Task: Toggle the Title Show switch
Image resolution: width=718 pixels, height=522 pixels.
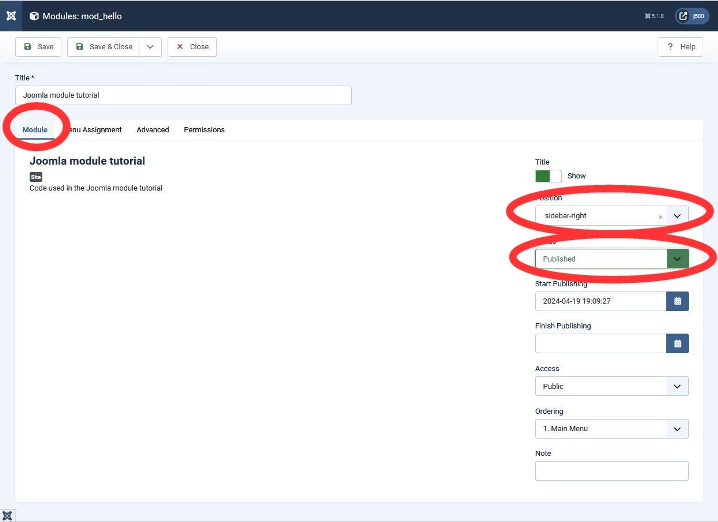Action: pyautogui.click(x=548, y=176)
